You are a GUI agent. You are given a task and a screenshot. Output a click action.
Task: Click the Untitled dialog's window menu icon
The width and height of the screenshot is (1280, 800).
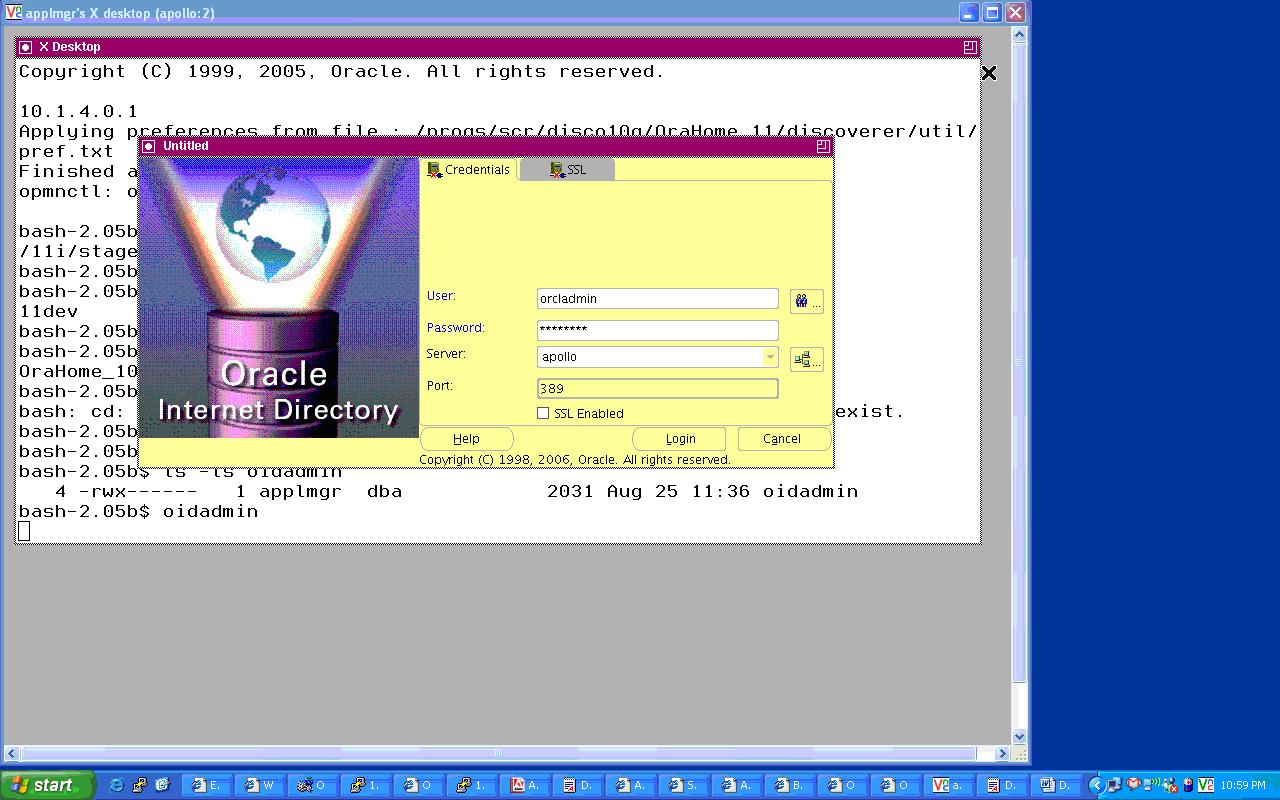[149, 146]
